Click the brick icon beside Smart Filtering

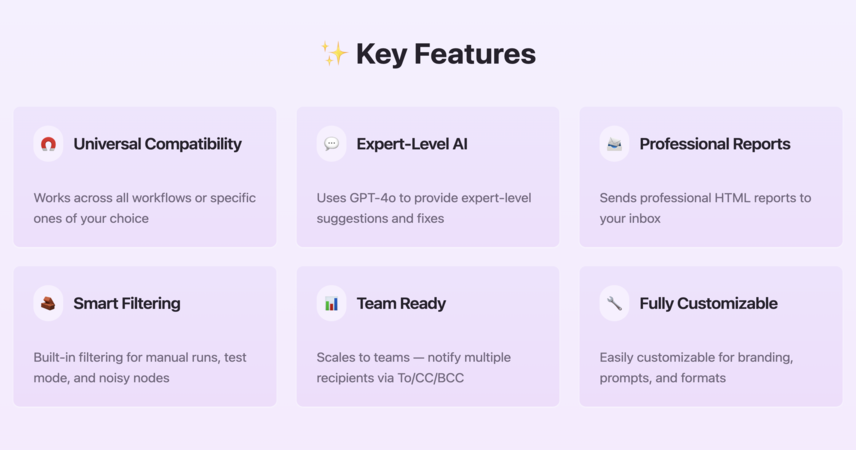pyautogui.click(x=48, y=304)
